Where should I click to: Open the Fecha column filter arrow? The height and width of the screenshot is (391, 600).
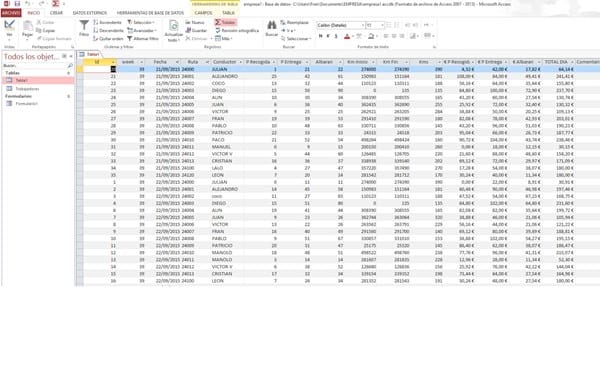tap(177, 62)
